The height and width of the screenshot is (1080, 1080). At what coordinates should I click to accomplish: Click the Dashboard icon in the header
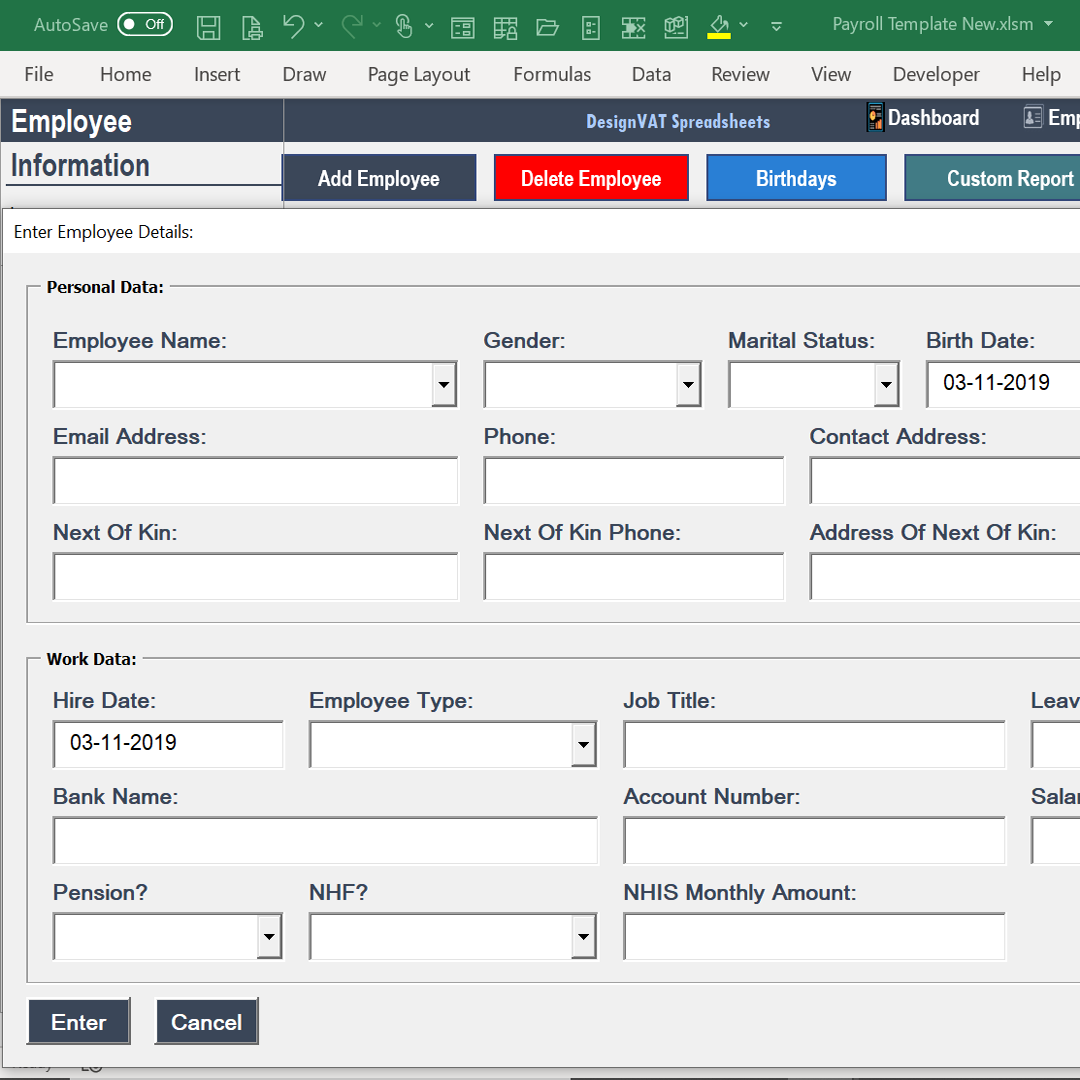[876, 117]
